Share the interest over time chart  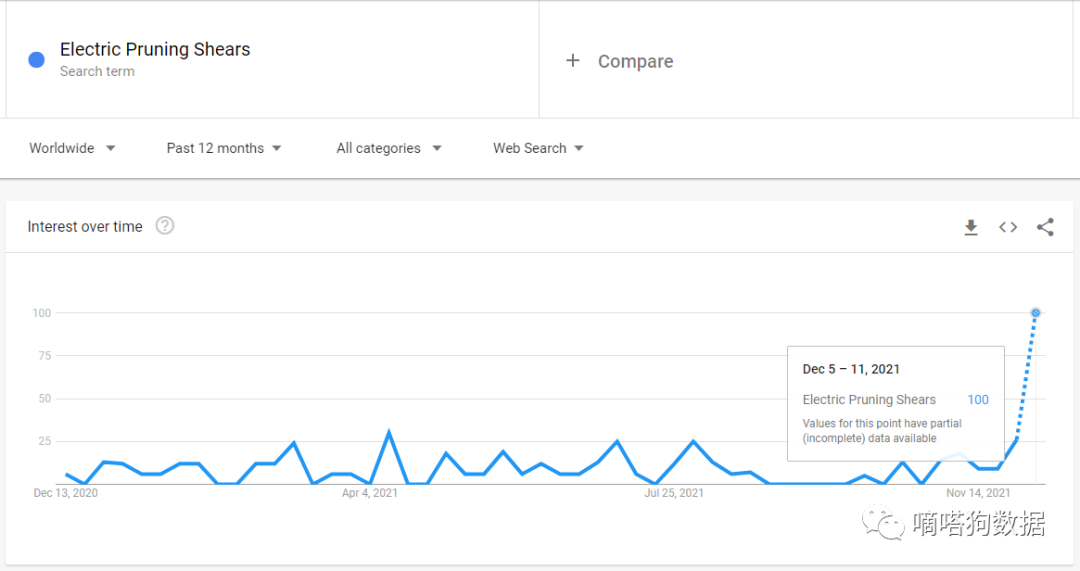point(1045,228)
